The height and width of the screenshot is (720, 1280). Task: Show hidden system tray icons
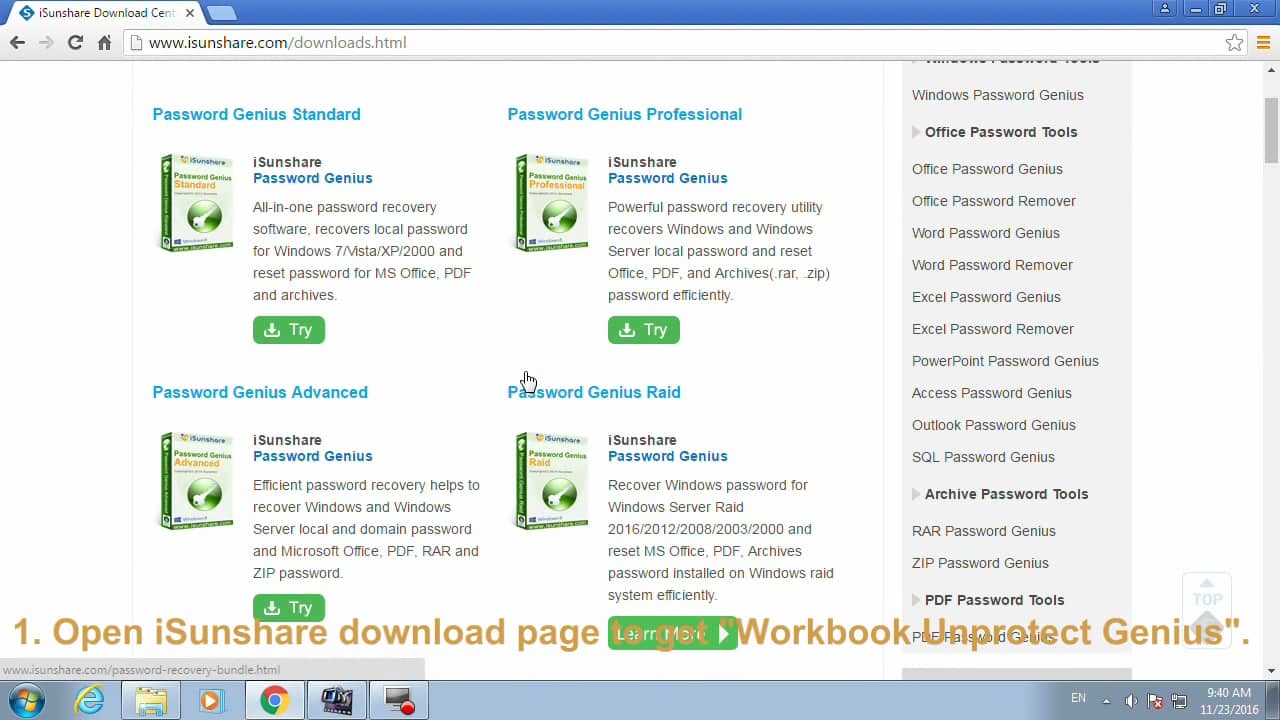pyautogui.click(x=1106, y=700)
